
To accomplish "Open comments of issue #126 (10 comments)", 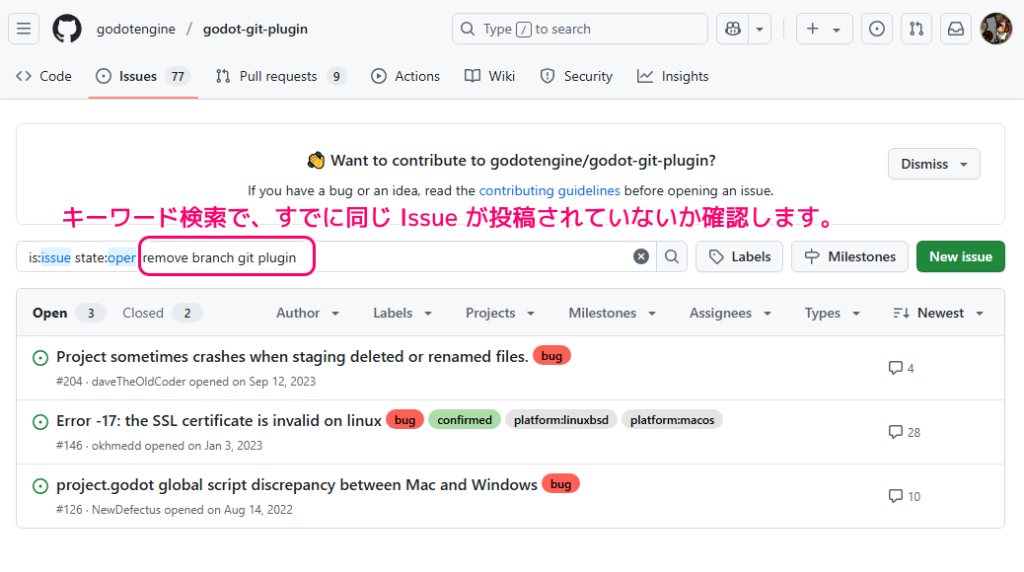I will pos(904,496).
